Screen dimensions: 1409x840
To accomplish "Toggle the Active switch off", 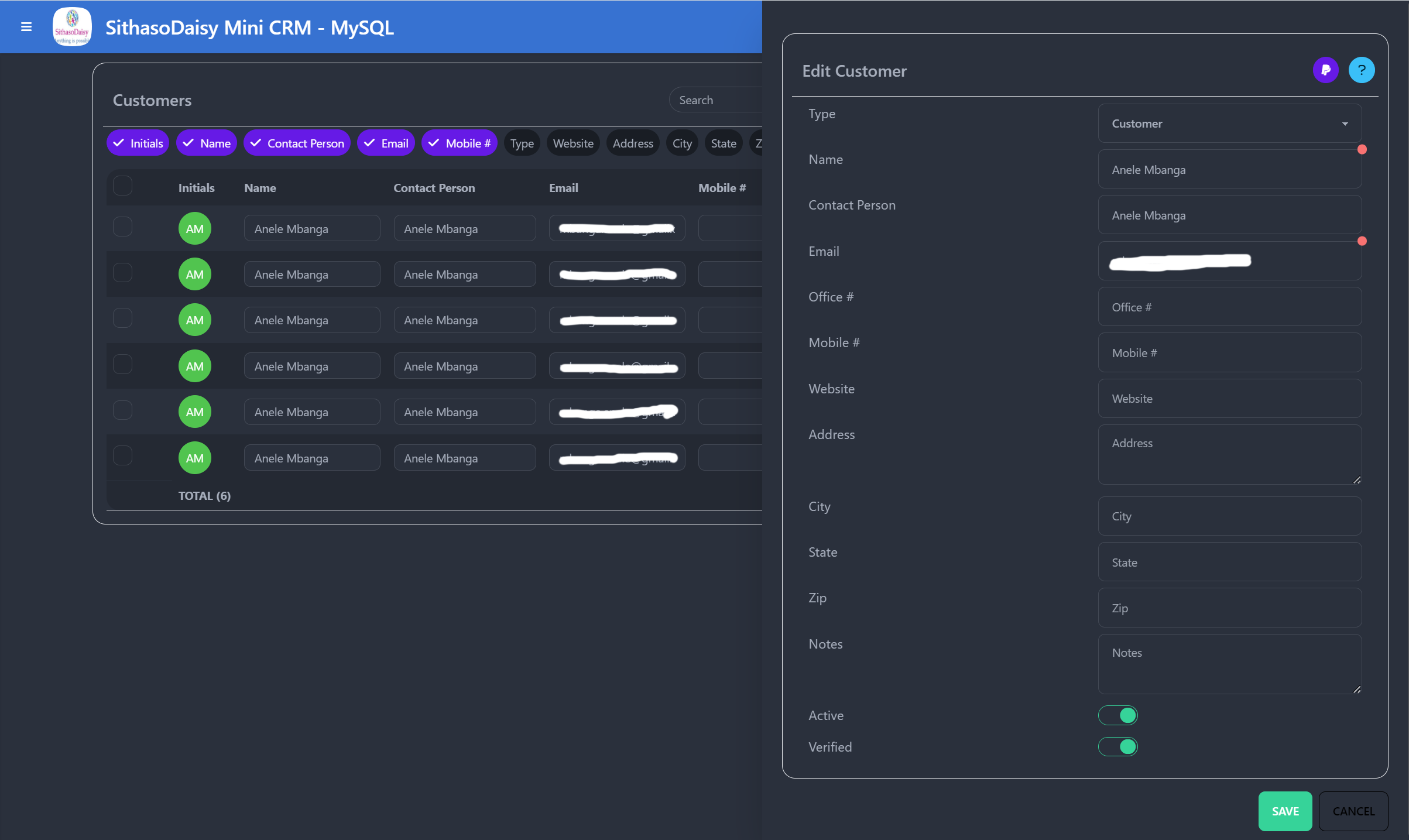I will pos(1117,715).
